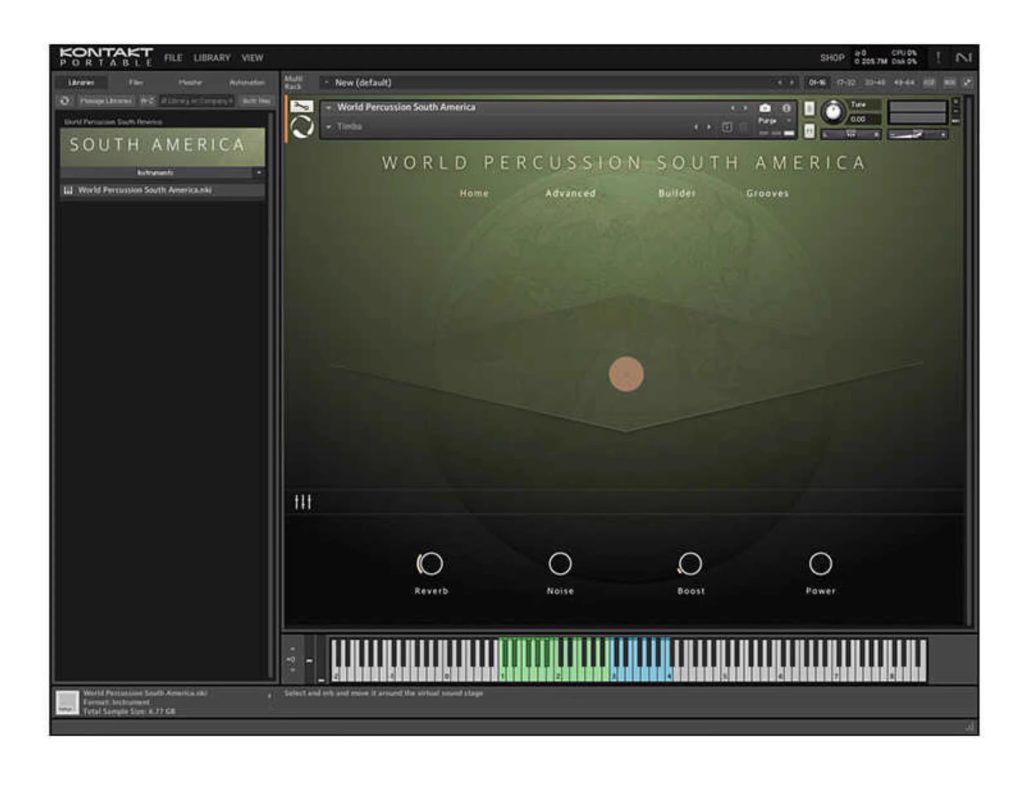The image size is (1024, 785).
Task: Click the wrench edit icon of instrument
Action: click(301, 107)
